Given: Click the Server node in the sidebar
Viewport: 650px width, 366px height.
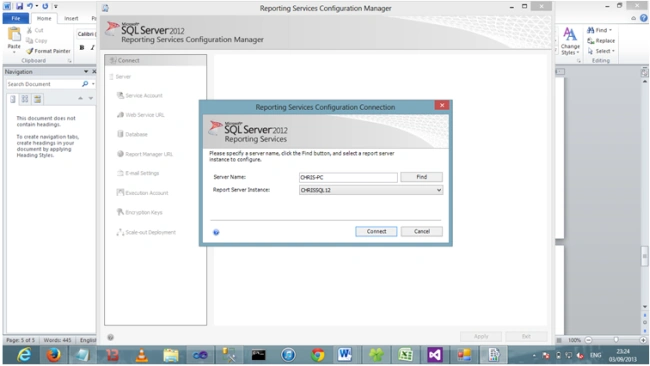Looking at the screenshot, I should click(x=123, y=77).
